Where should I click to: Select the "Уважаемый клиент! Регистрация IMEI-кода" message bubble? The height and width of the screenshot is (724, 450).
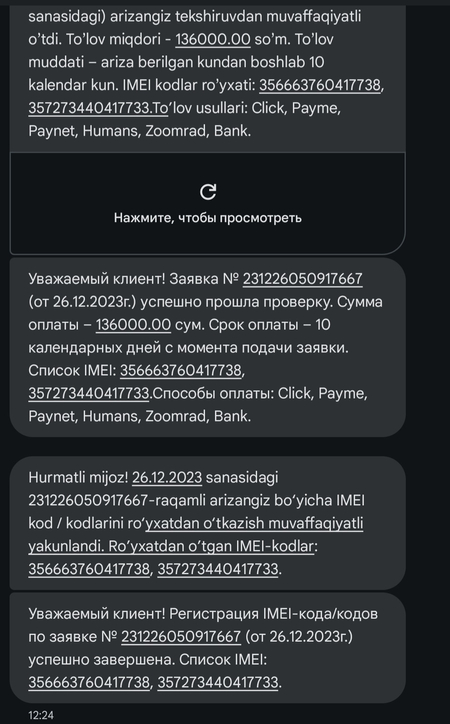(208, 648)
